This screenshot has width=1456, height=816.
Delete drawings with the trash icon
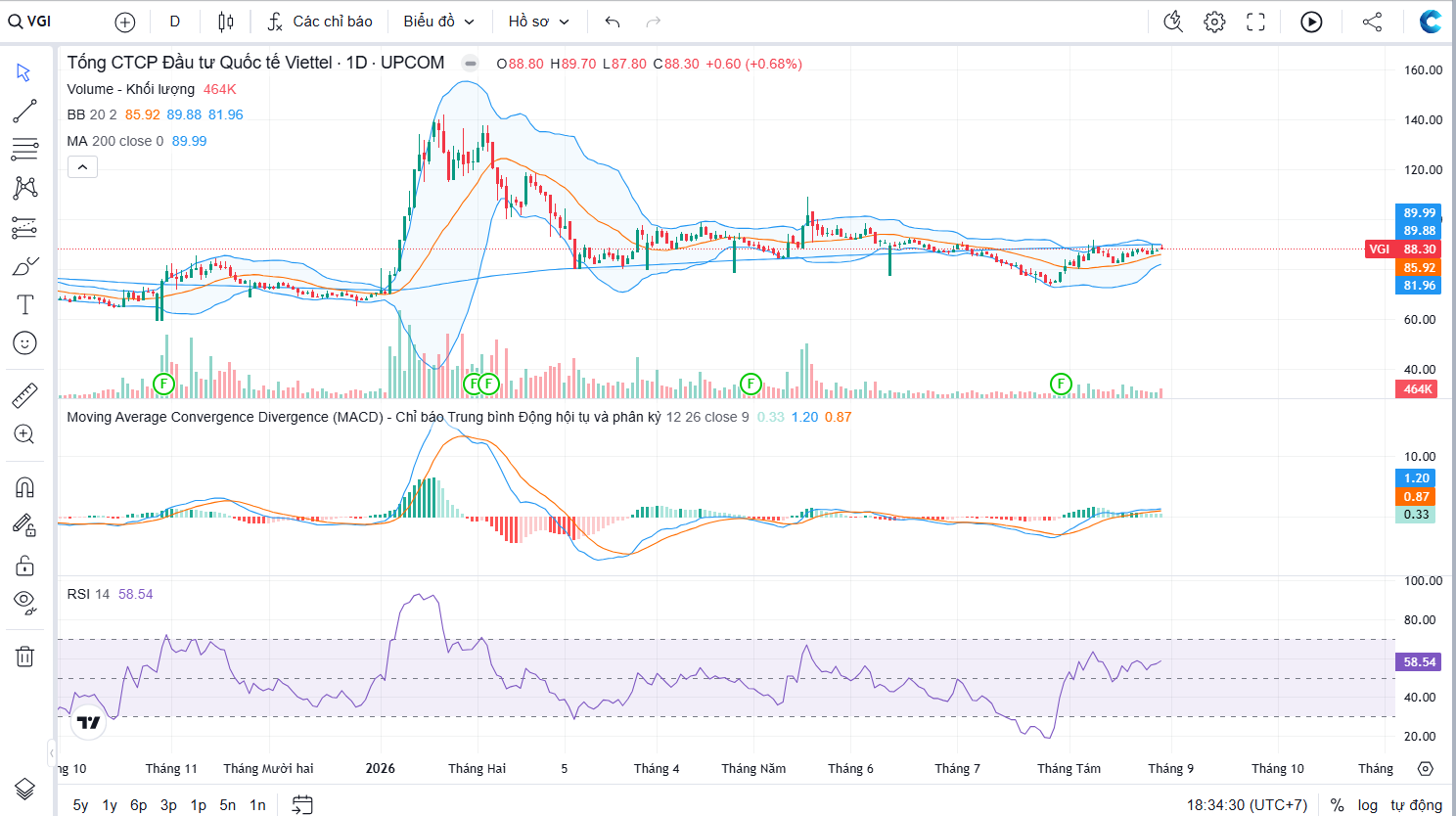[24, 656]
